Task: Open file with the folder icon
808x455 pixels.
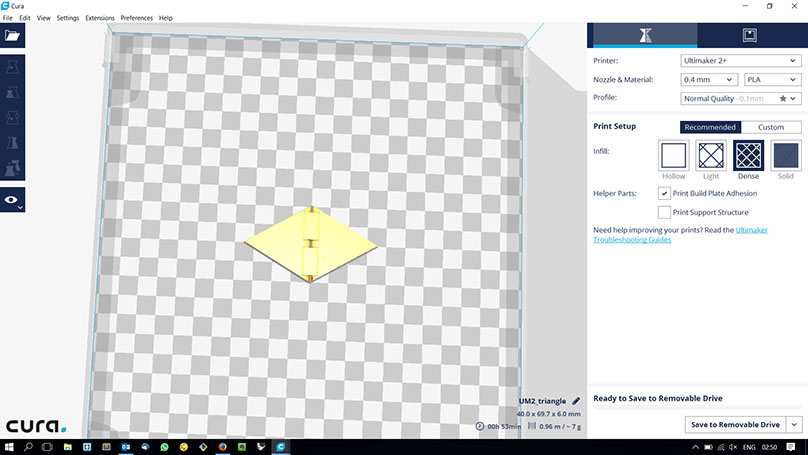Action: pyautogui.click(x=12, y=36)
